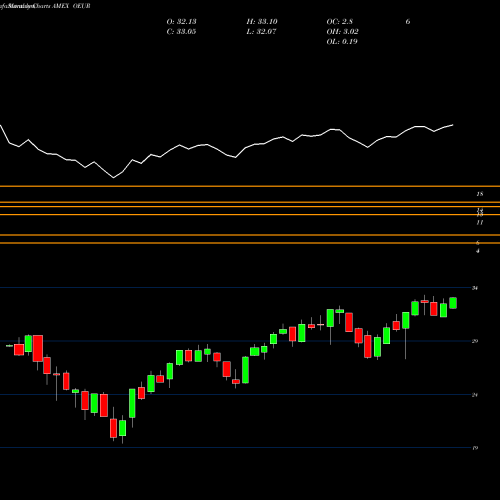Click the 29 price axis label
The width and height of the screenshot is (500, 500).
(475, 341)
